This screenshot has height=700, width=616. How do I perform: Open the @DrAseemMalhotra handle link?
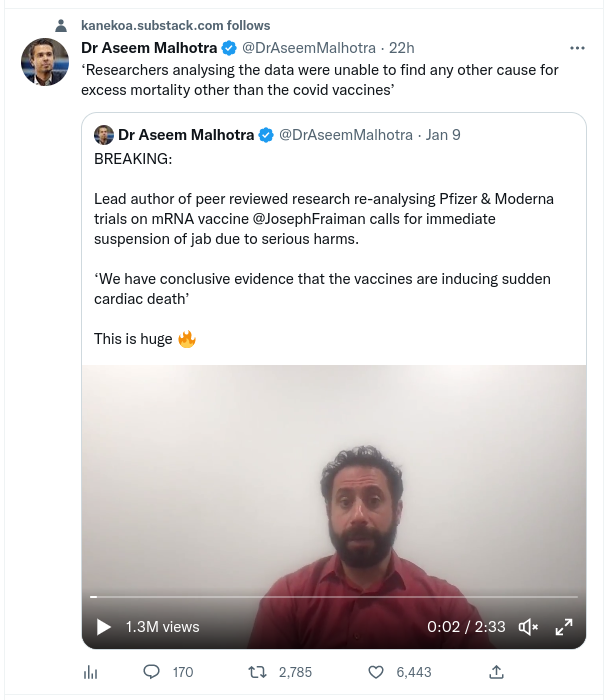click(308, 48)
